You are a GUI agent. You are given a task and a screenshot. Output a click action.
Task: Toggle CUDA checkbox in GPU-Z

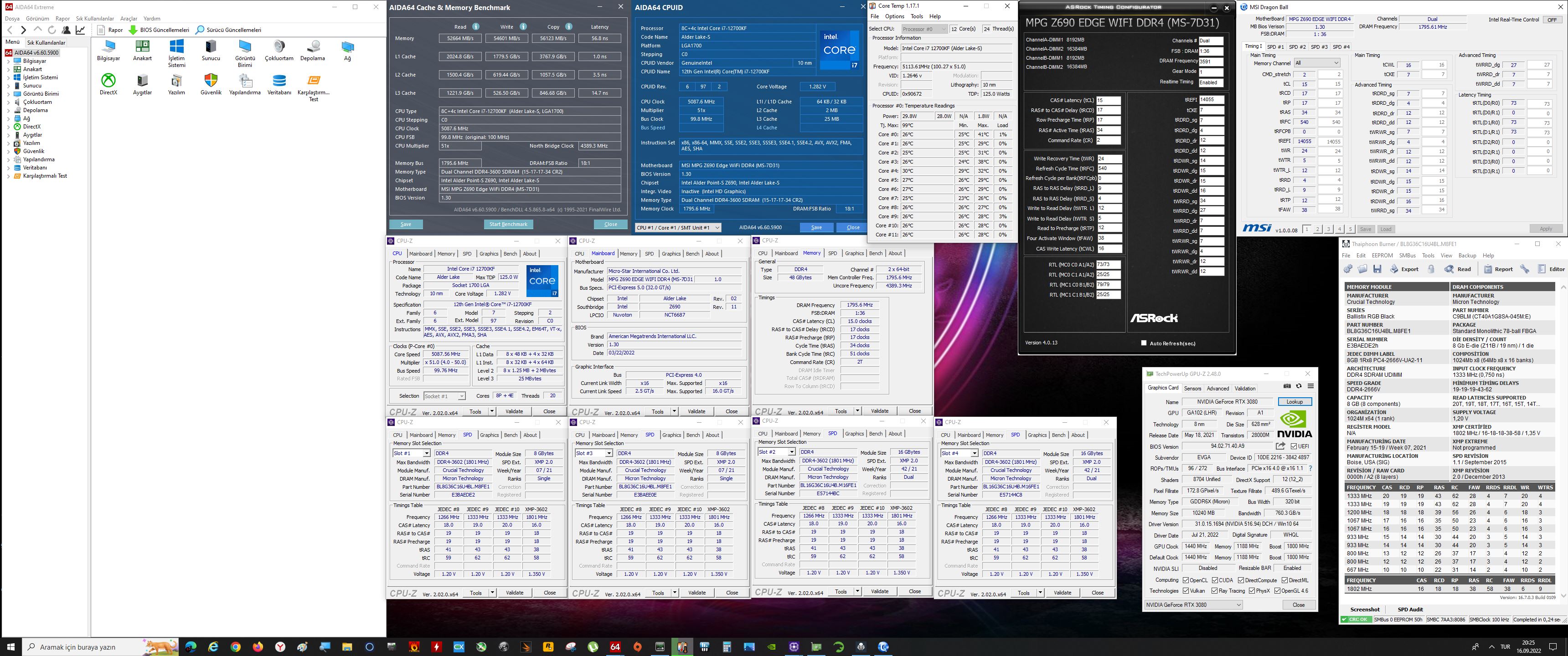point(1215,580)
